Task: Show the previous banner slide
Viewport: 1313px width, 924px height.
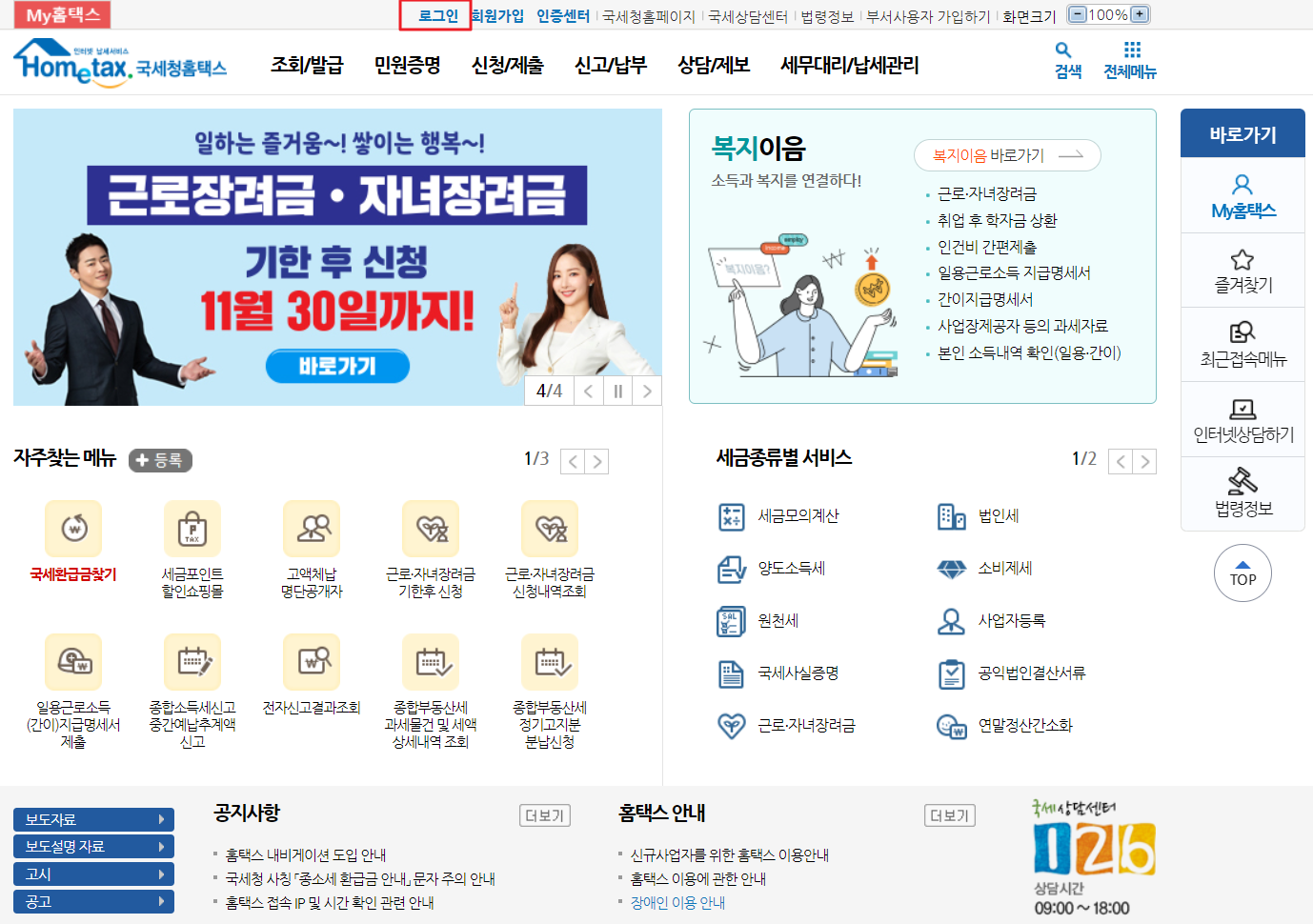Action: tap(589, 391)
